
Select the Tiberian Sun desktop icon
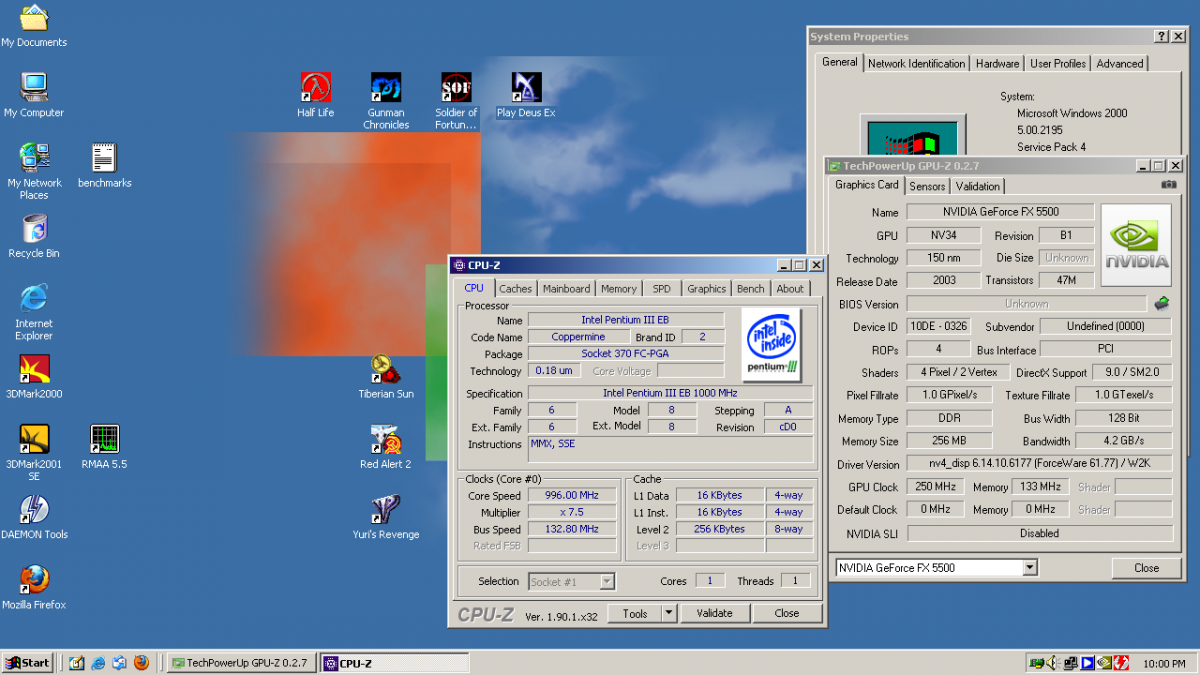pos(386,370)
